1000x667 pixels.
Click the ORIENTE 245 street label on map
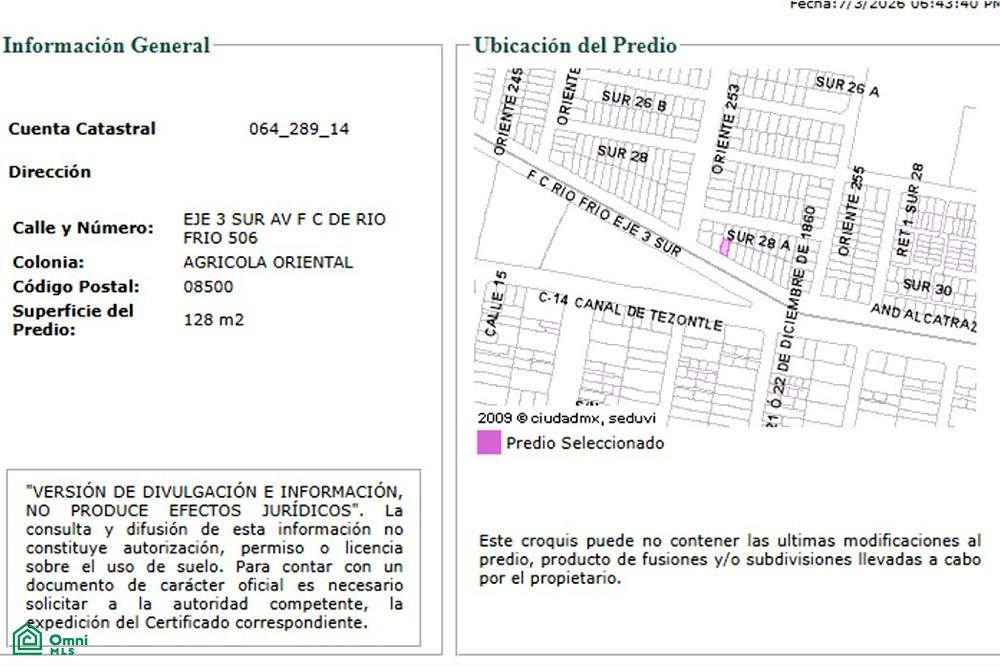pos(509,111)
